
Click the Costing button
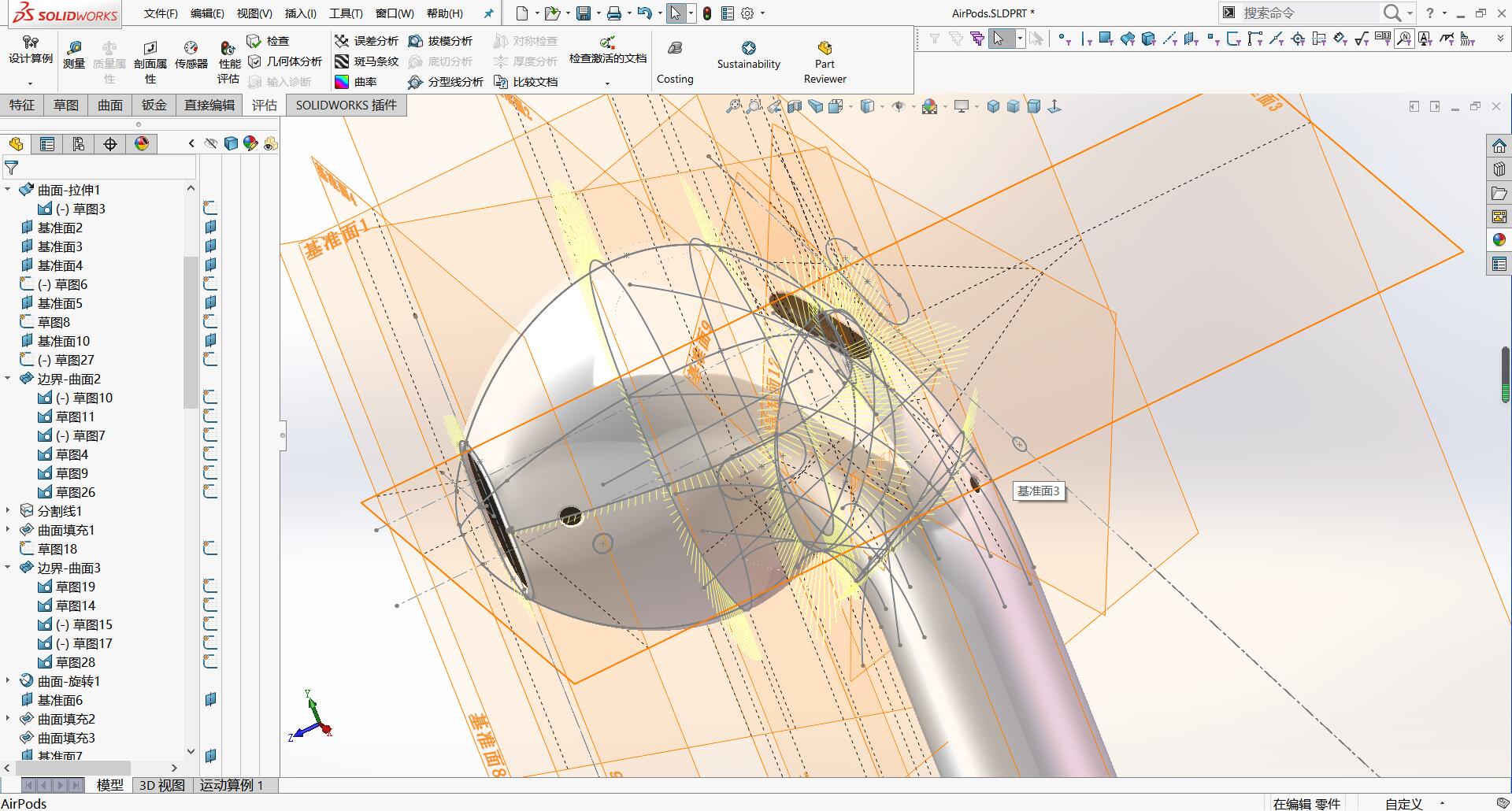[675, 61]
